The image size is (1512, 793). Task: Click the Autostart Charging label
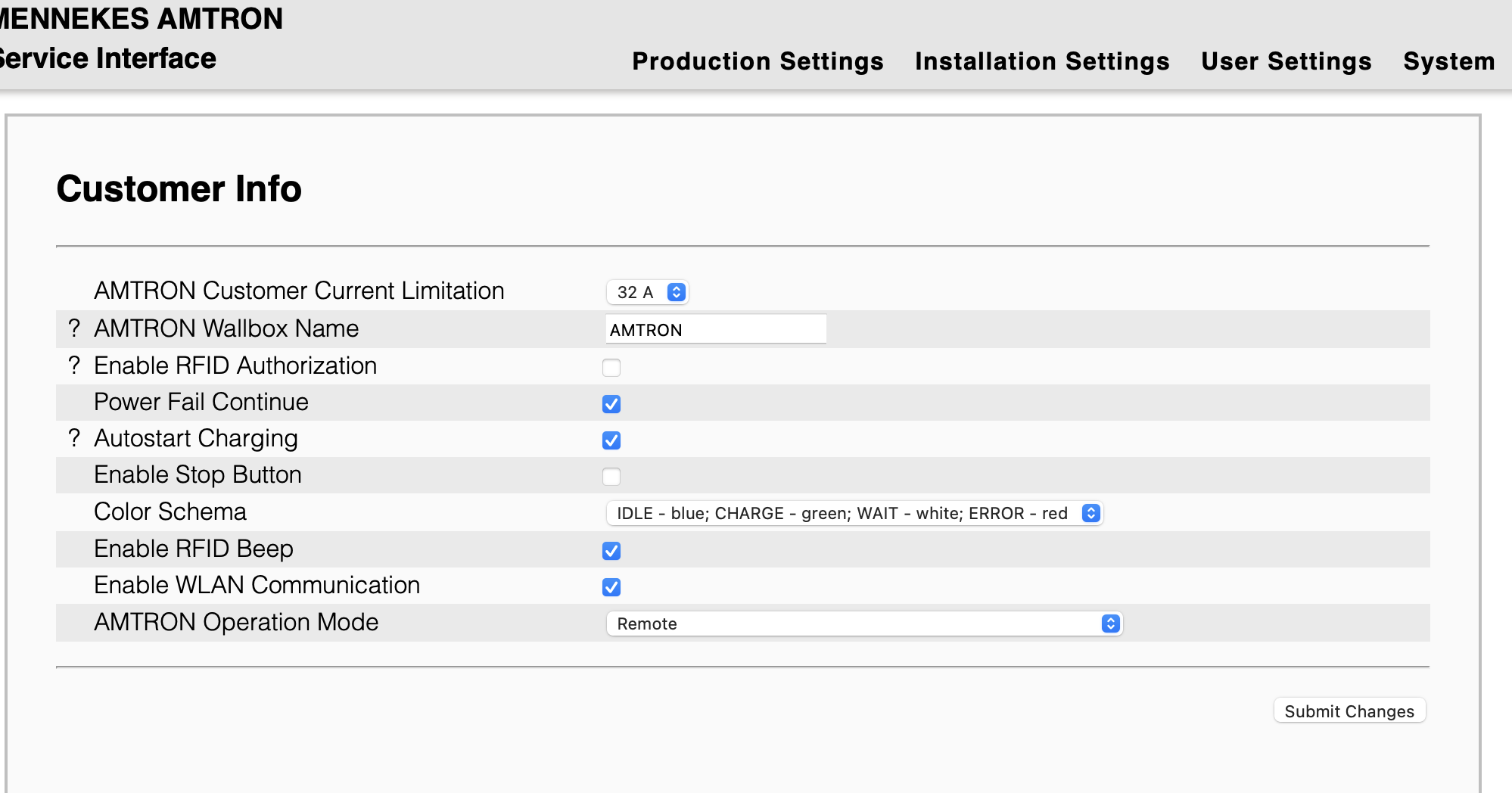(x=196, y=438)
